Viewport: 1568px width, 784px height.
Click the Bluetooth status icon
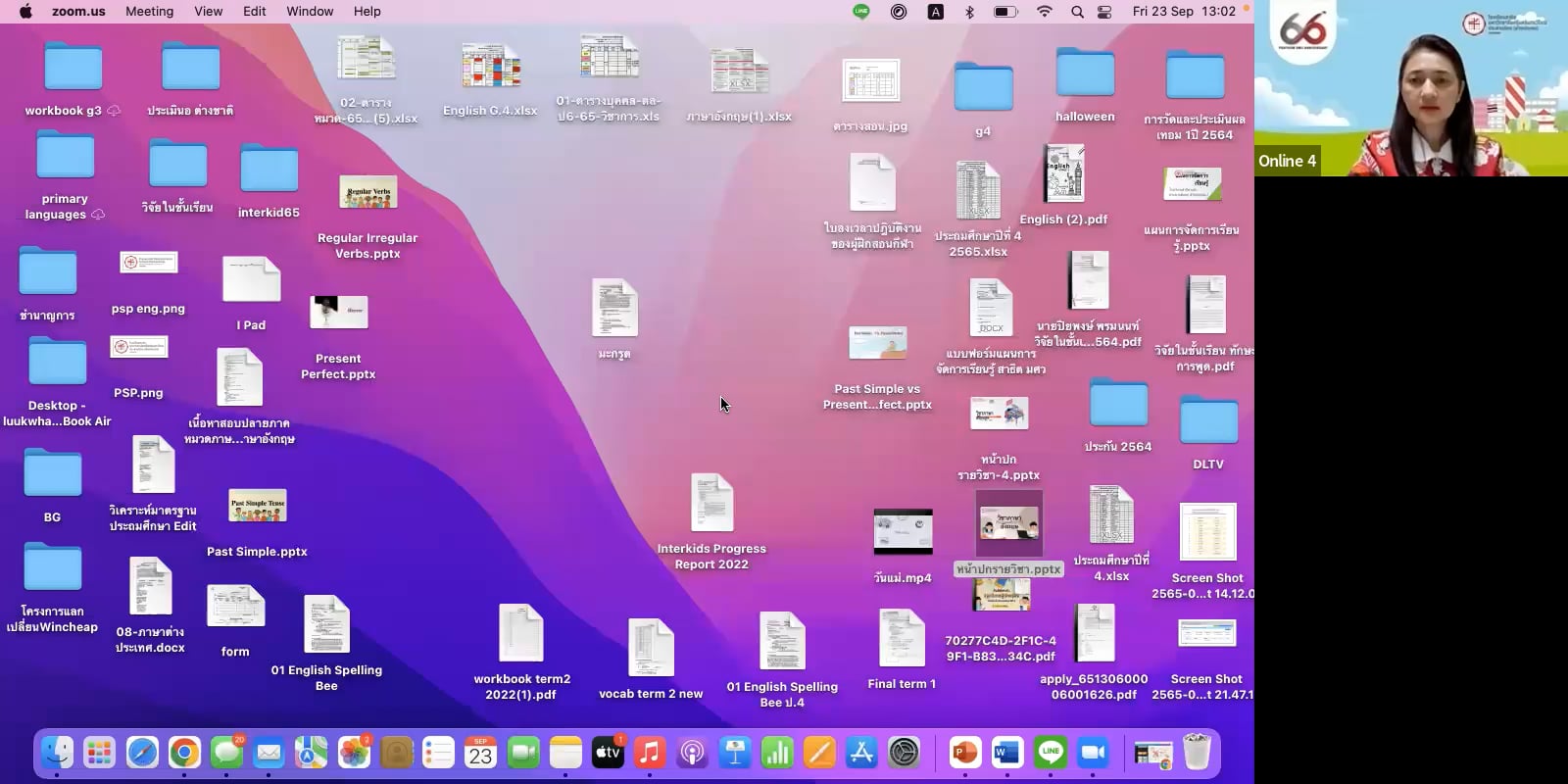[x=969, y=12]
